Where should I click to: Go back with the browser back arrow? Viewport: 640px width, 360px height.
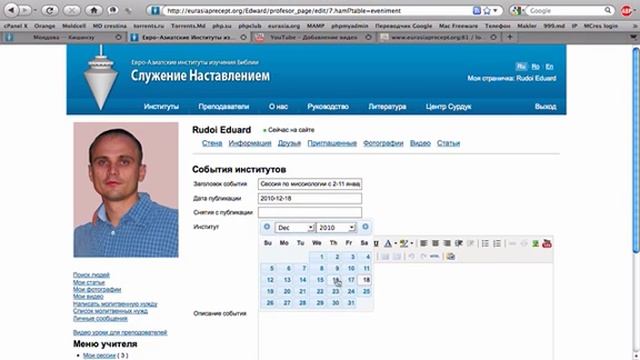click(x=11, y=10)
